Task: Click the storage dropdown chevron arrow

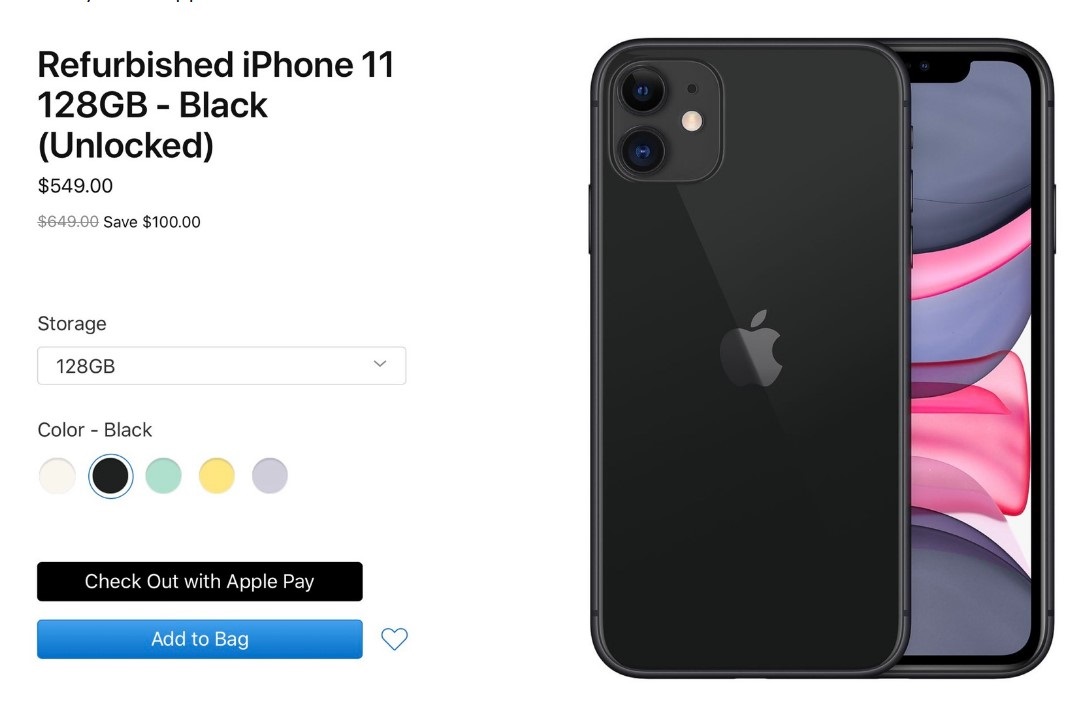Action: [380, 364]
